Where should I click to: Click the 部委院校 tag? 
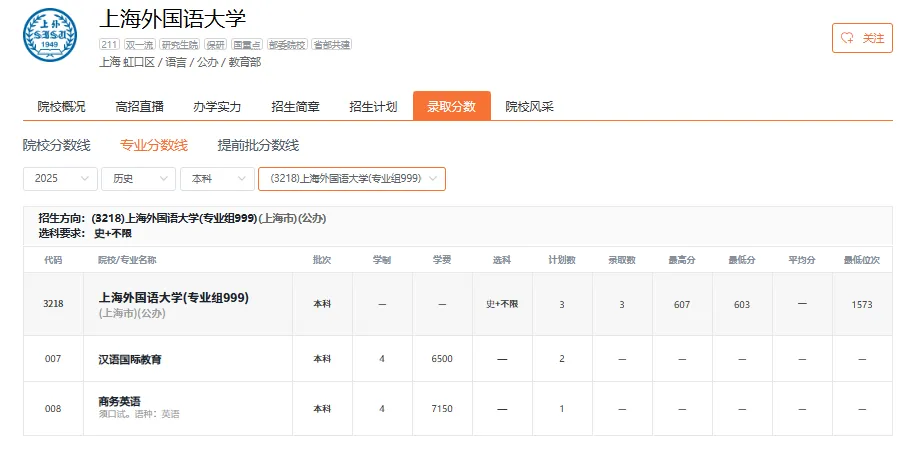(287, 44)
